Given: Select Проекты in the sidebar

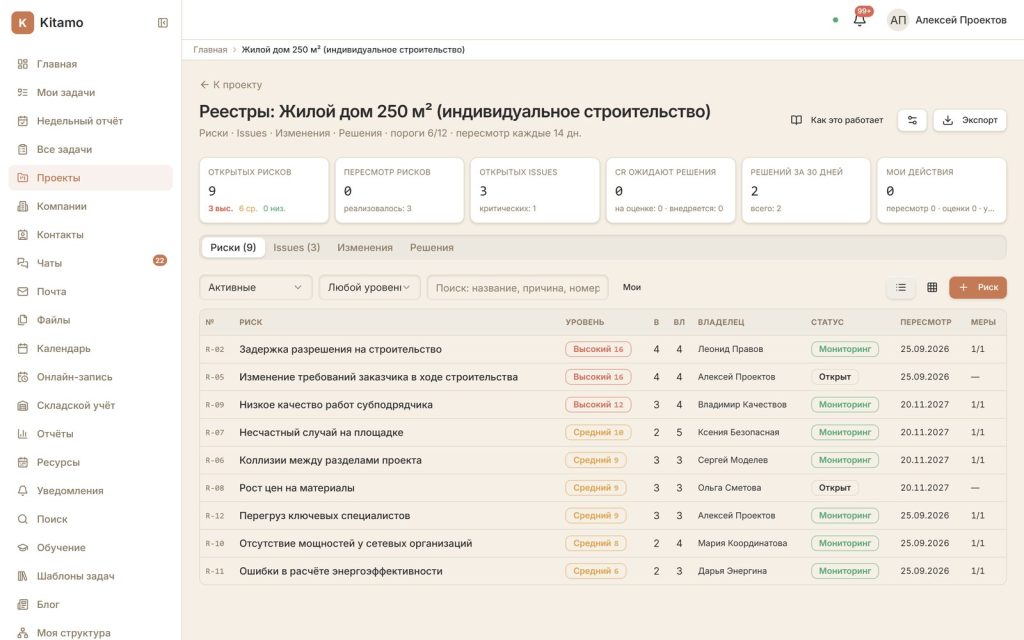Looking at the screenshot, I should (x=90, y=178).
